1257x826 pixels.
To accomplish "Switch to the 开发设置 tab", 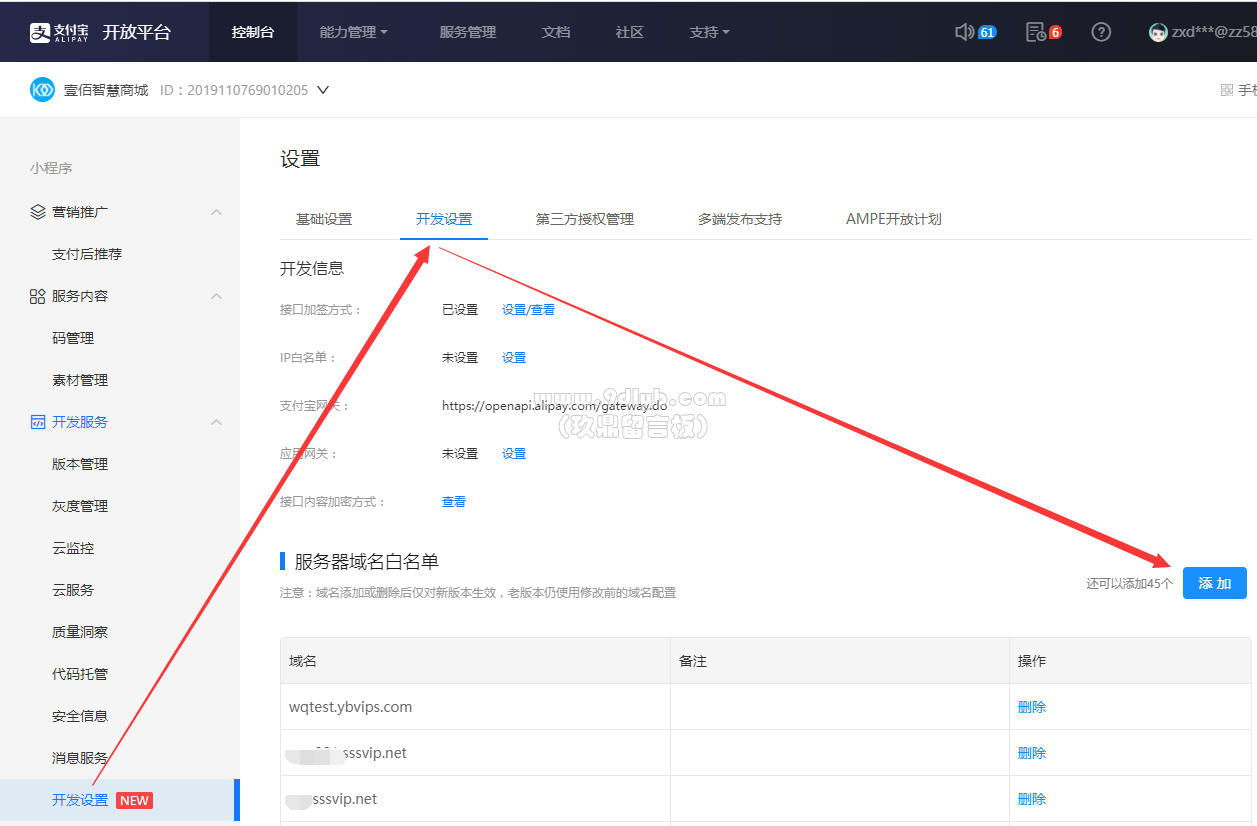I will (x=444, y=219).
